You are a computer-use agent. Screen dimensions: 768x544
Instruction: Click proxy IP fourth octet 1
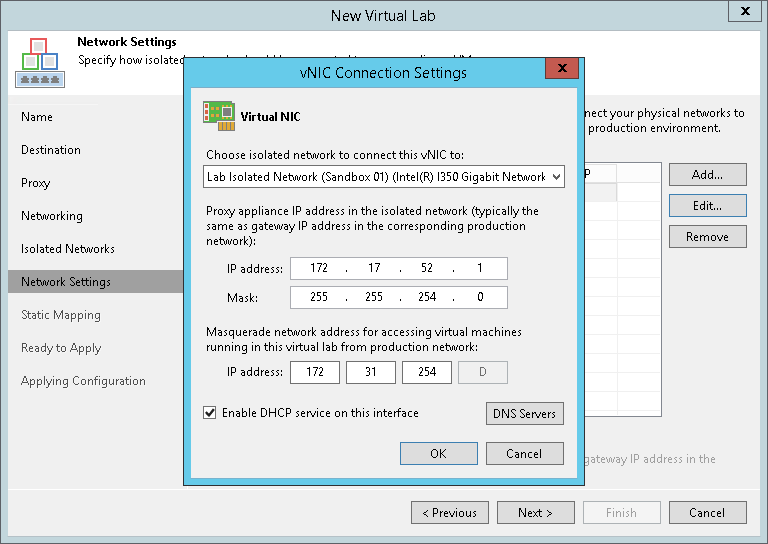point(480,268)
